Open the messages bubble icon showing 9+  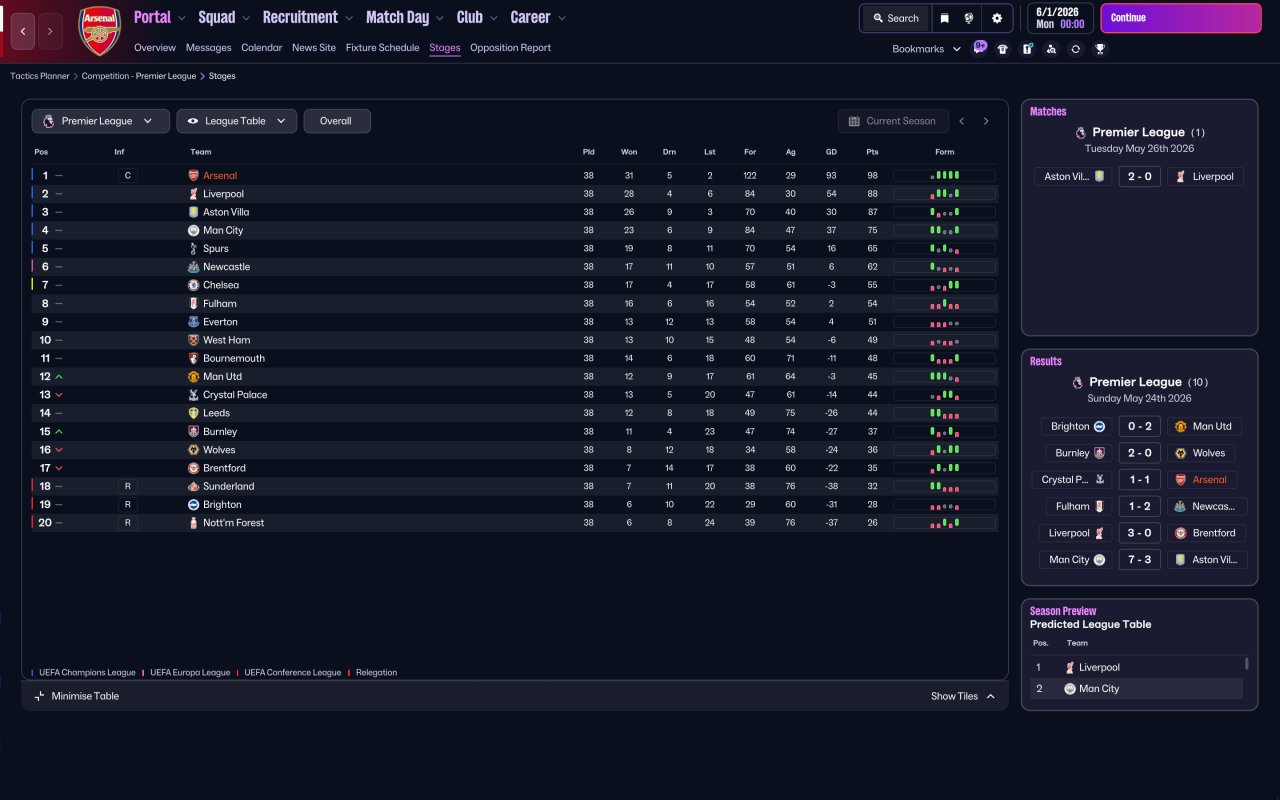tap(980, 47)
